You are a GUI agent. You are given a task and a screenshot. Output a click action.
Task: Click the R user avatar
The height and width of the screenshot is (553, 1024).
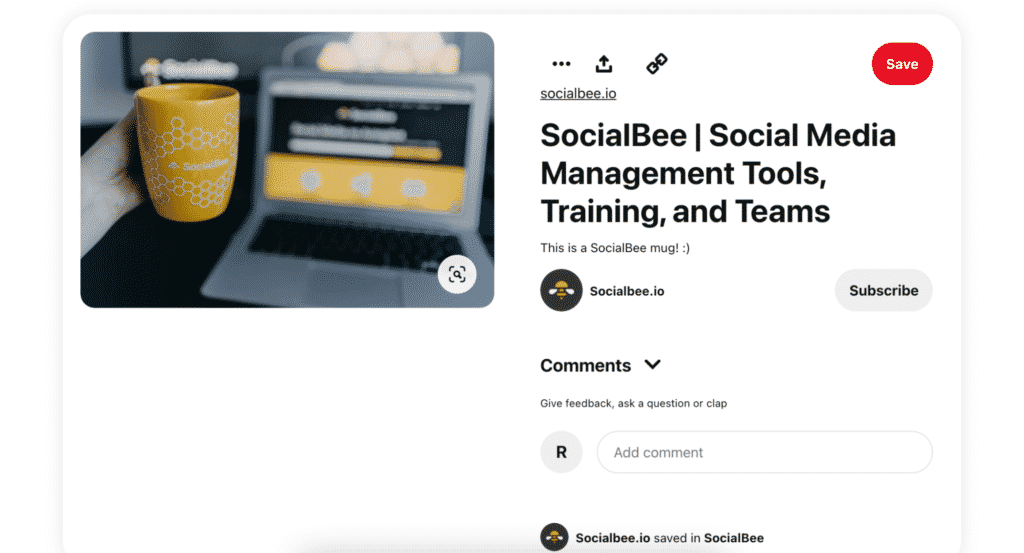pos(561,452)
